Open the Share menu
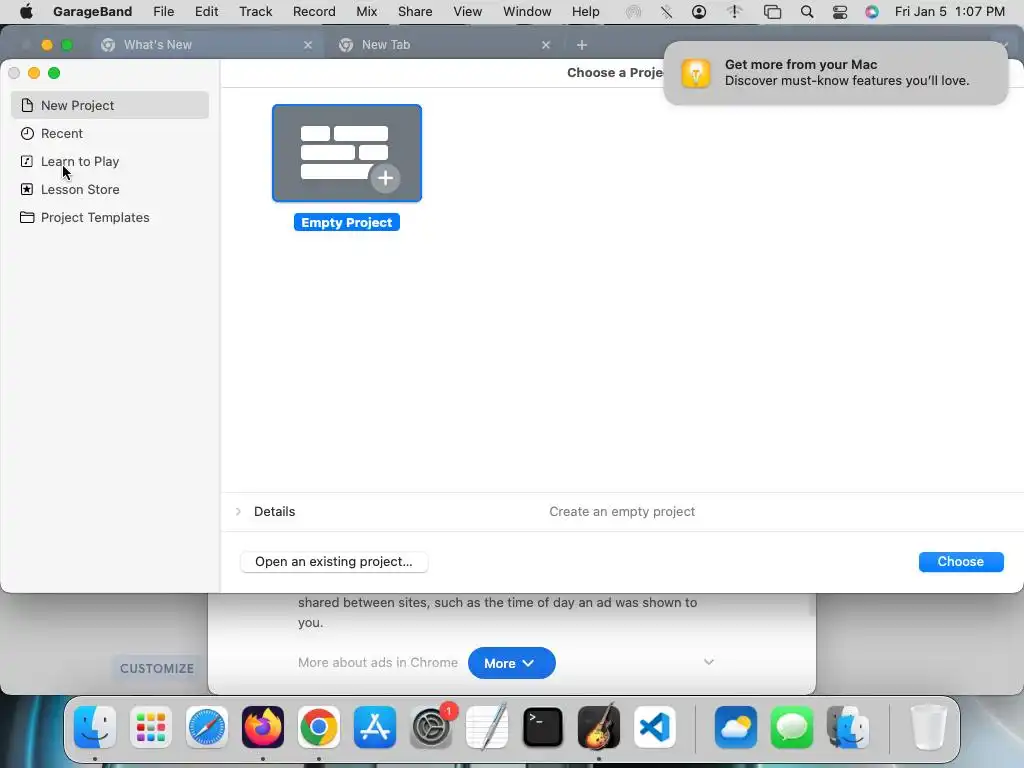Viewport: 1024px width, 768px height. 415,11
